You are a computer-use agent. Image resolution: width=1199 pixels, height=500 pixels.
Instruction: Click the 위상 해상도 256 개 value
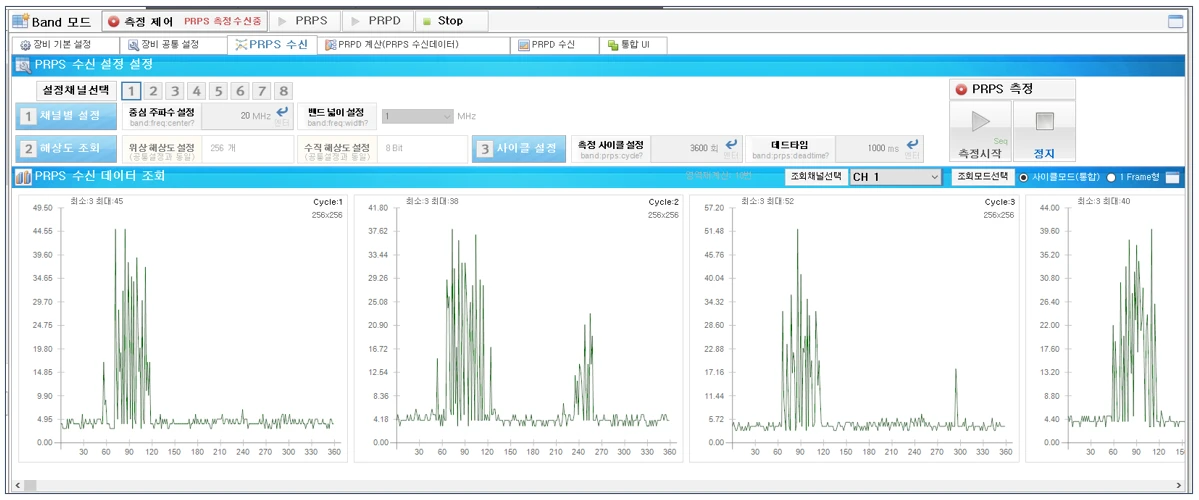coord(222,149)
